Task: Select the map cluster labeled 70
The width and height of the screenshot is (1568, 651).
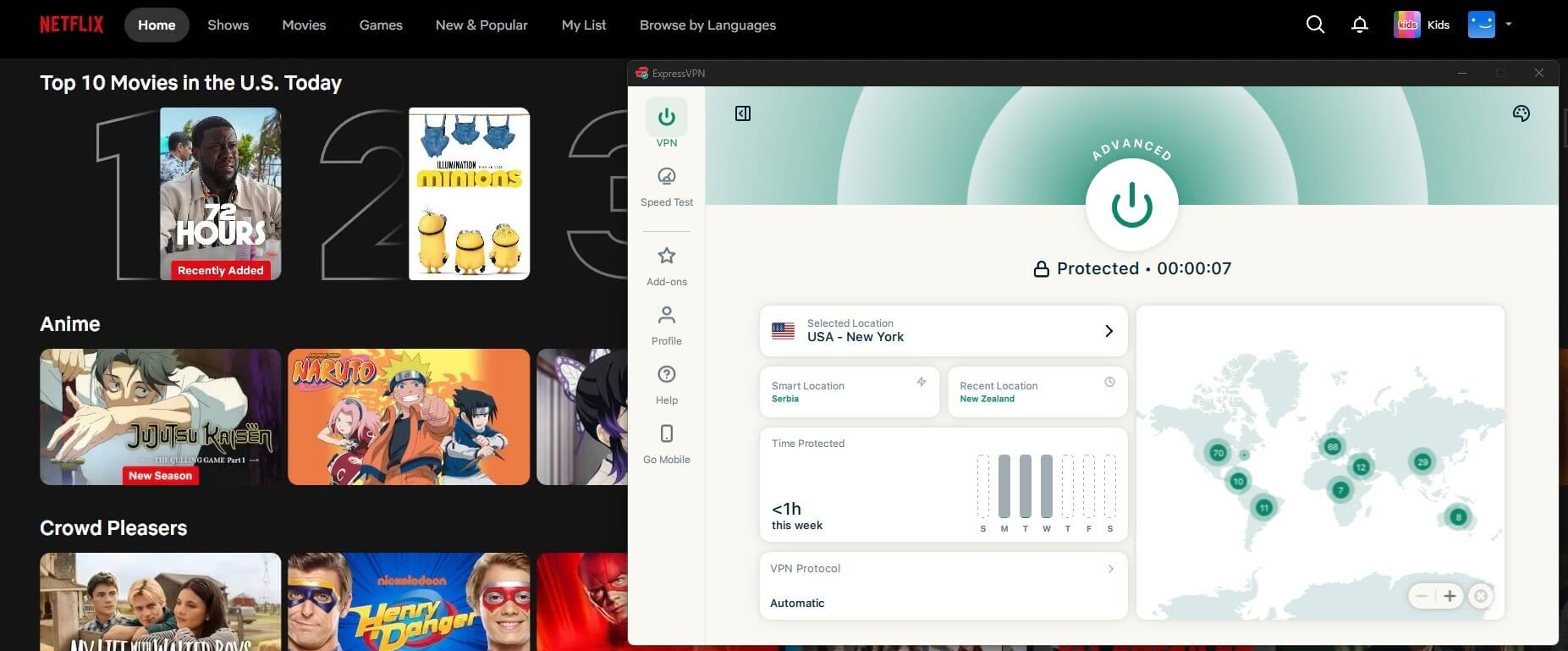Action: tap(1218, 453)
